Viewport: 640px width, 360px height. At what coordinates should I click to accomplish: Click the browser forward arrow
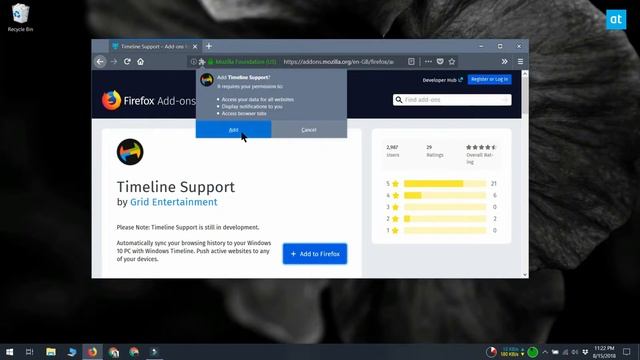point(114,62)
